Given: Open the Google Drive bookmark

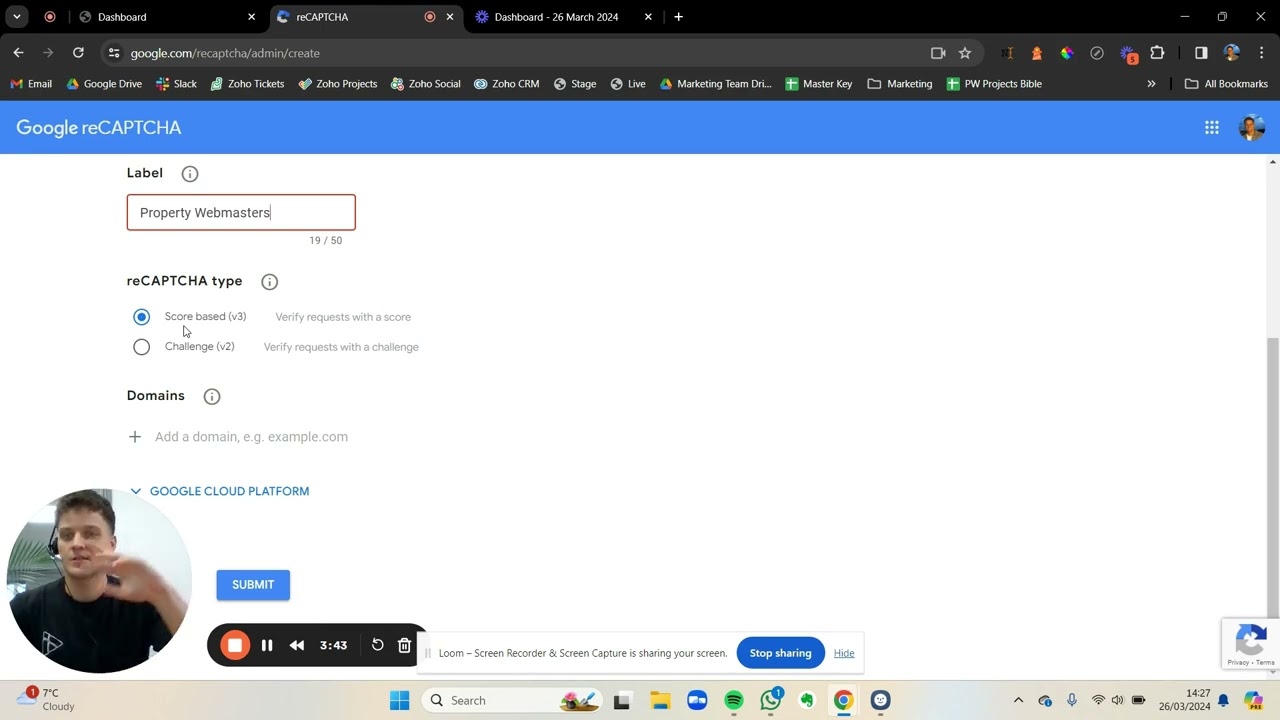Looking at the screenshot, I should tap(104, 84).
